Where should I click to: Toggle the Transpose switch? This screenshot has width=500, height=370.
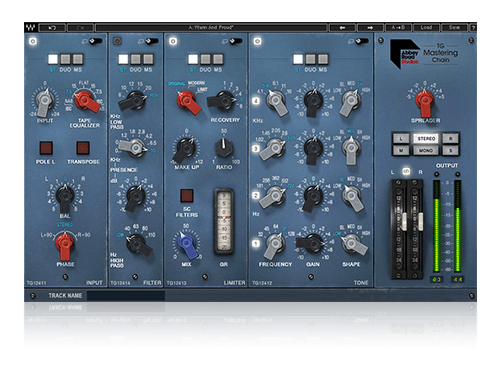pos(83,148)
